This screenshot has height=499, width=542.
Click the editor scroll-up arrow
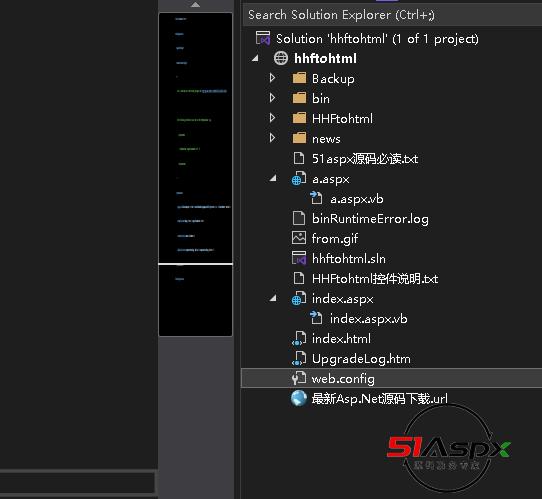pyautogui.click(x=195, y=5)
